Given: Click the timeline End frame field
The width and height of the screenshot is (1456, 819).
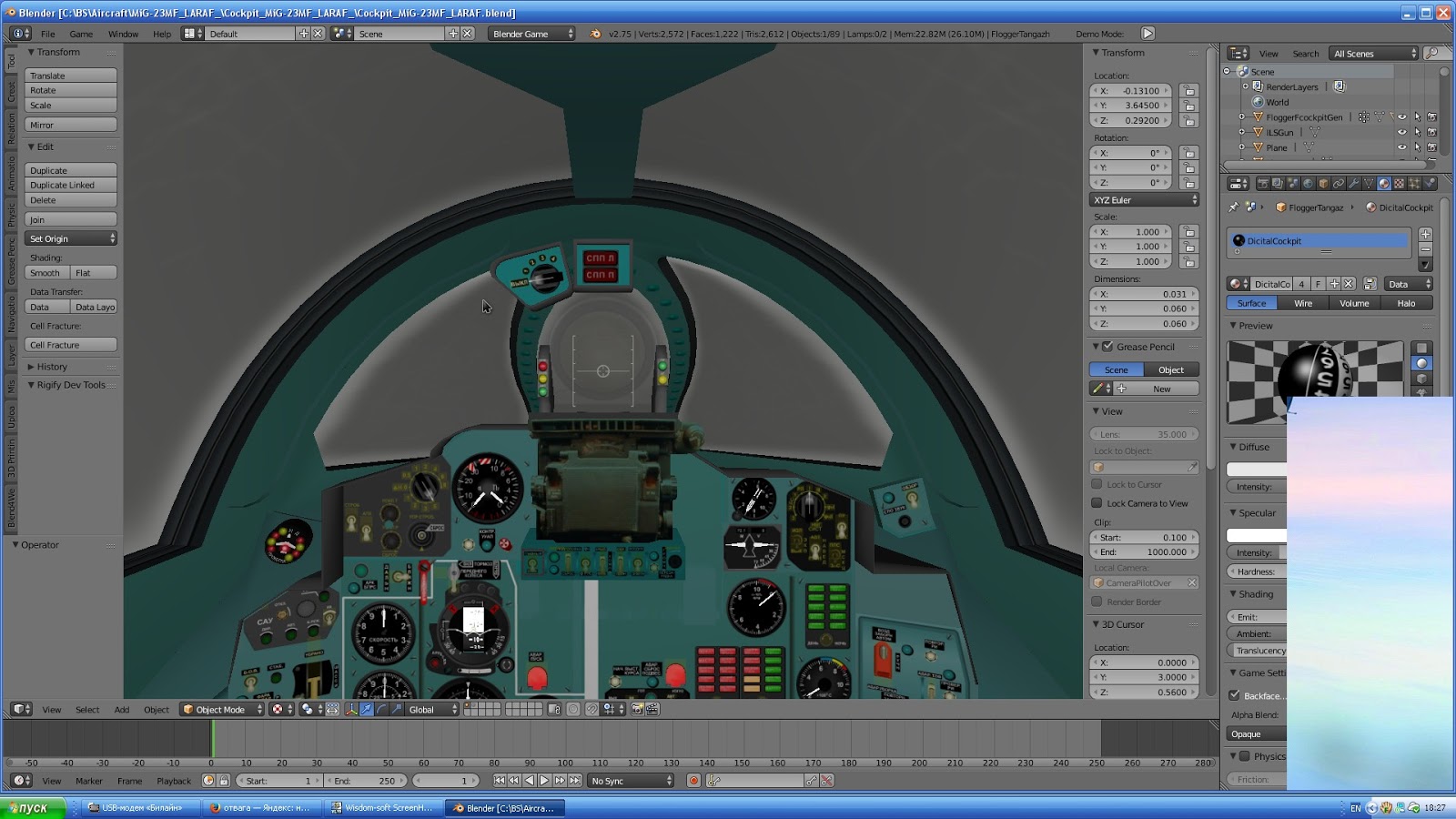Looking at the screenshot, I should point(365,781).
